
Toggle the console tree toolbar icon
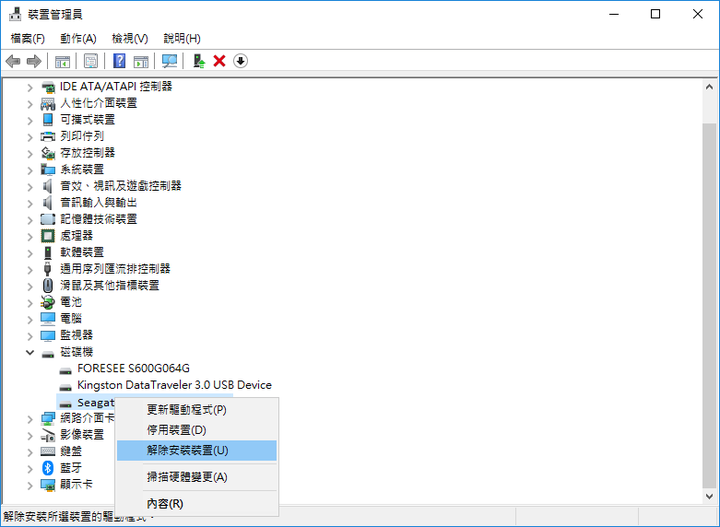[62, 61]
